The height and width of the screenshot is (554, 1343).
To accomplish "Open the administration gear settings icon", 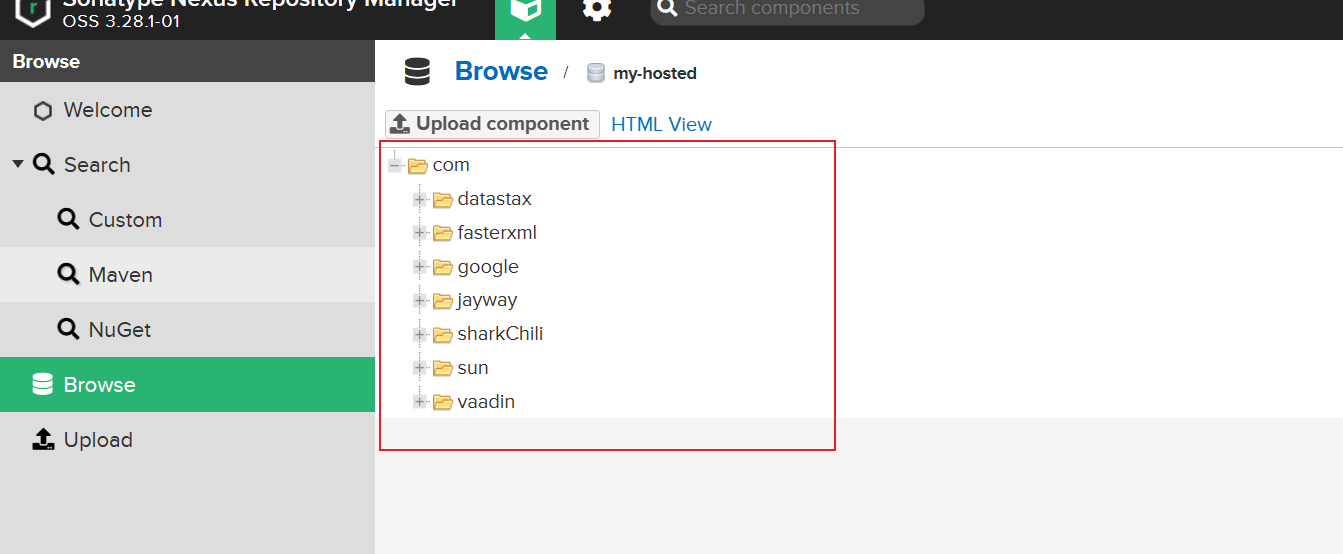I will (x=597, y=10).
